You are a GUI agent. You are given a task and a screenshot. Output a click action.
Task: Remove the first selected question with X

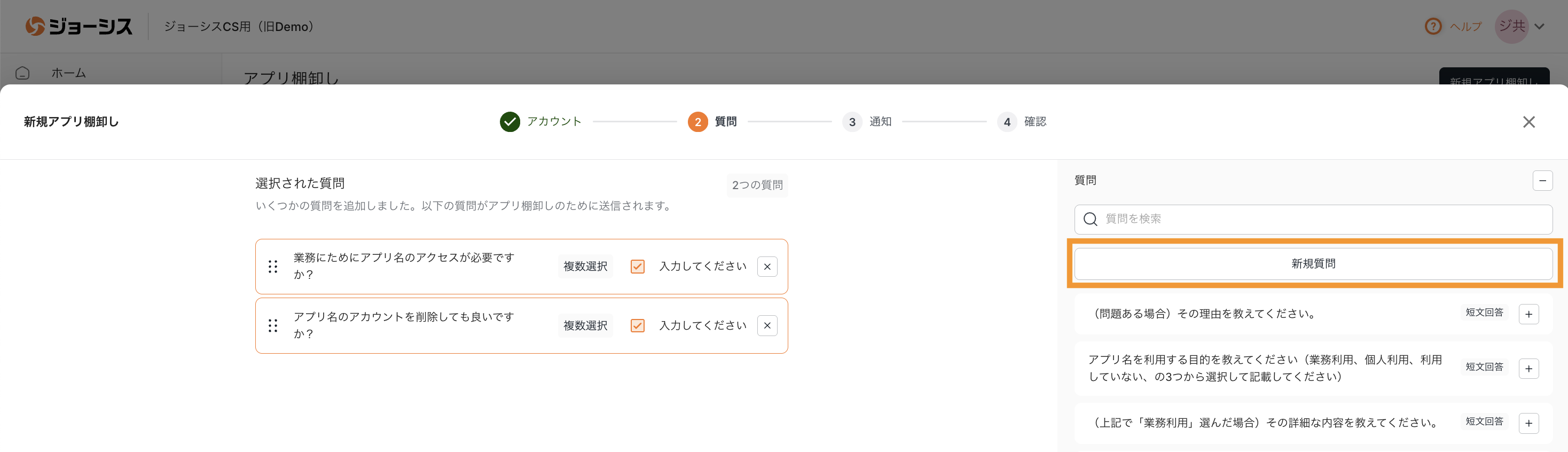click(x=767, y=266)
